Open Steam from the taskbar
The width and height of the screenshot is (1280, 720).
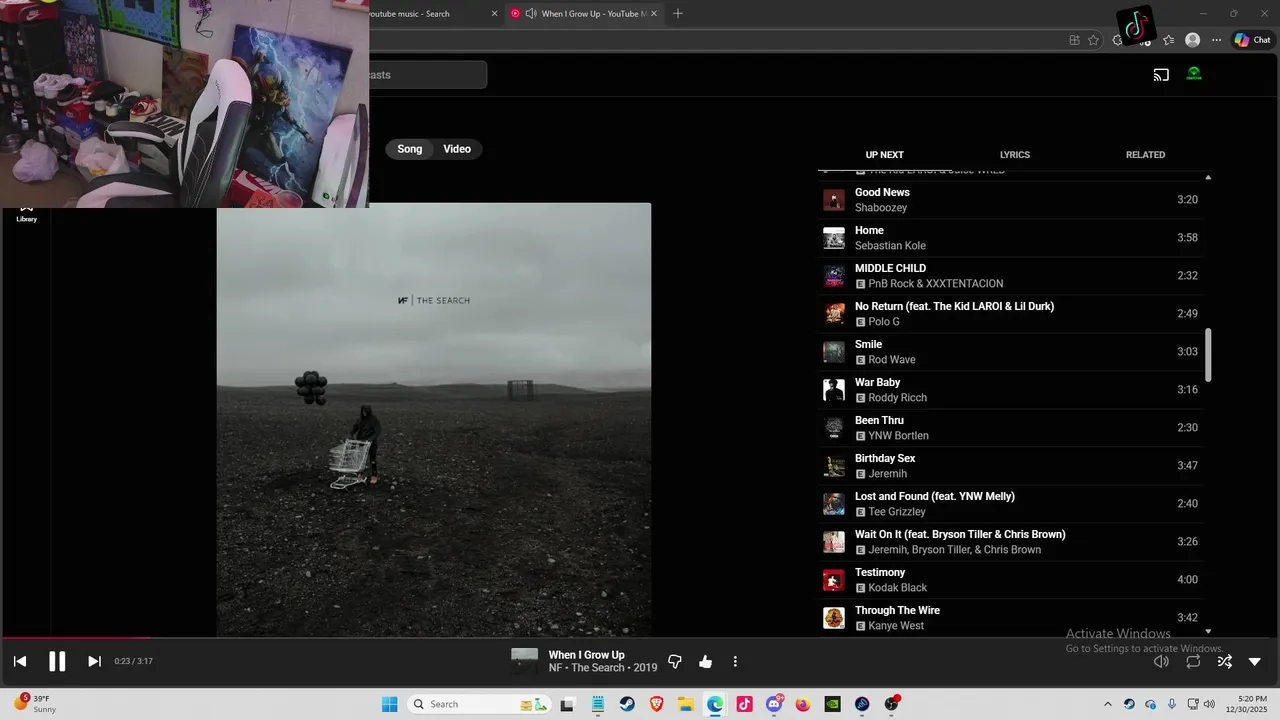[x=627, y=704]
